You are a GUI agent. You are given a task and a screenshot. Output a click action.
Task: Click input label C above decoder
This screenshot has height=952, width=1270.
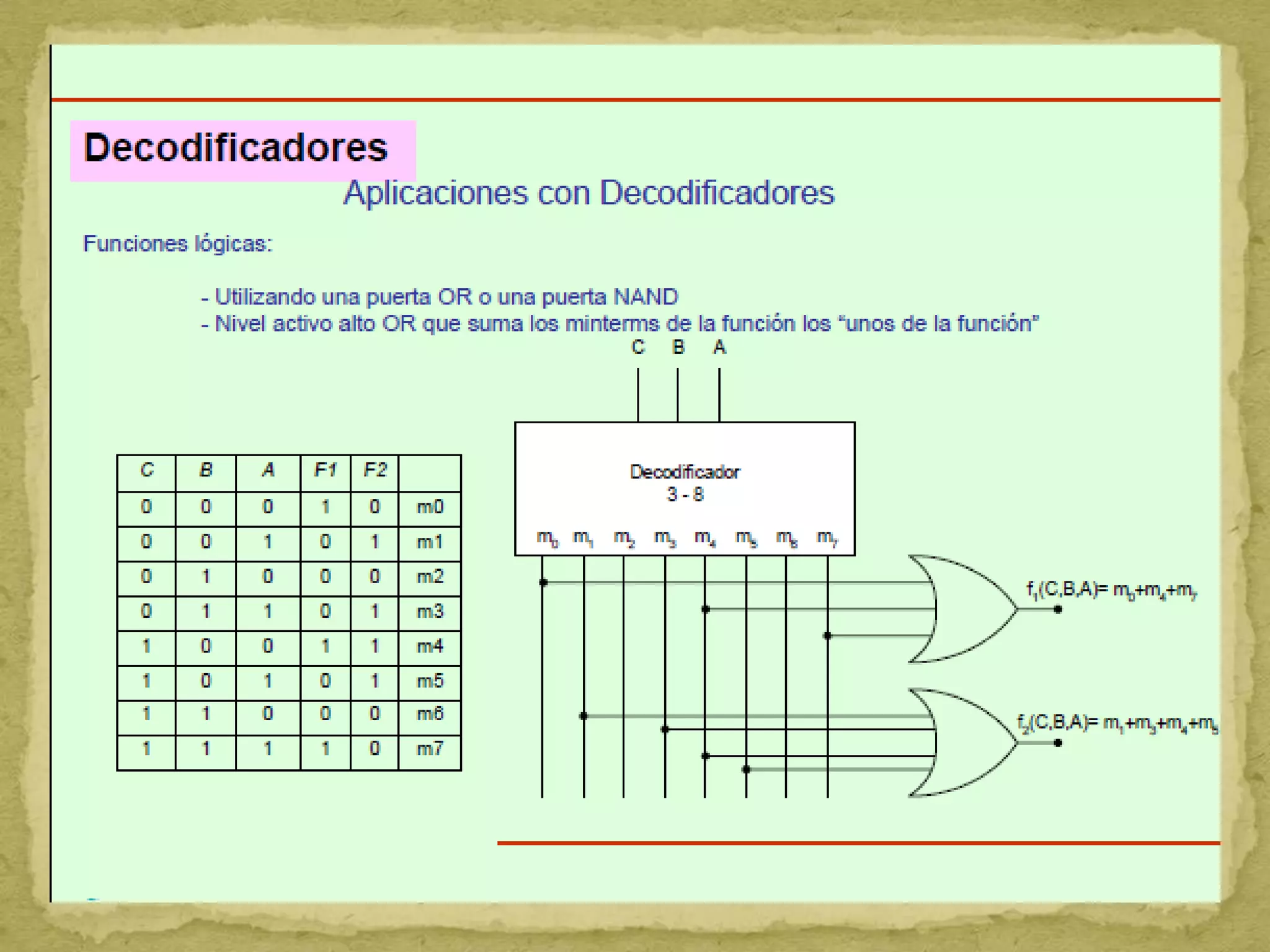point(637,347)
